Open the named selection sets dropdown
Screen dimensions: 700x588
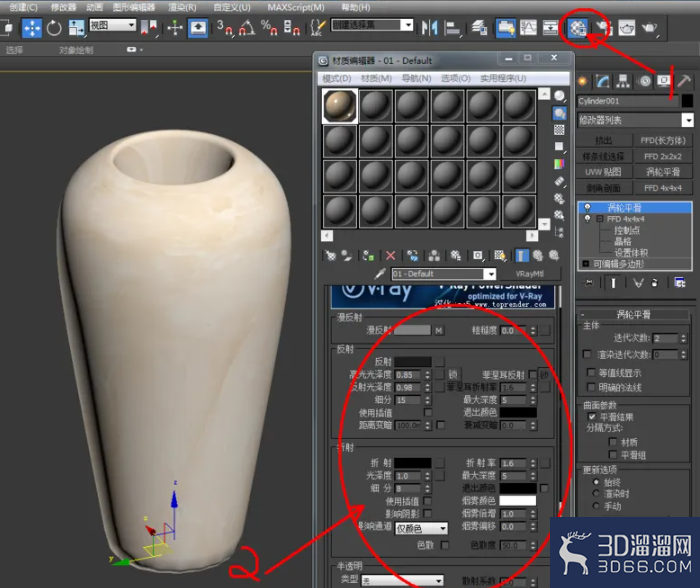tap(372, 25)
